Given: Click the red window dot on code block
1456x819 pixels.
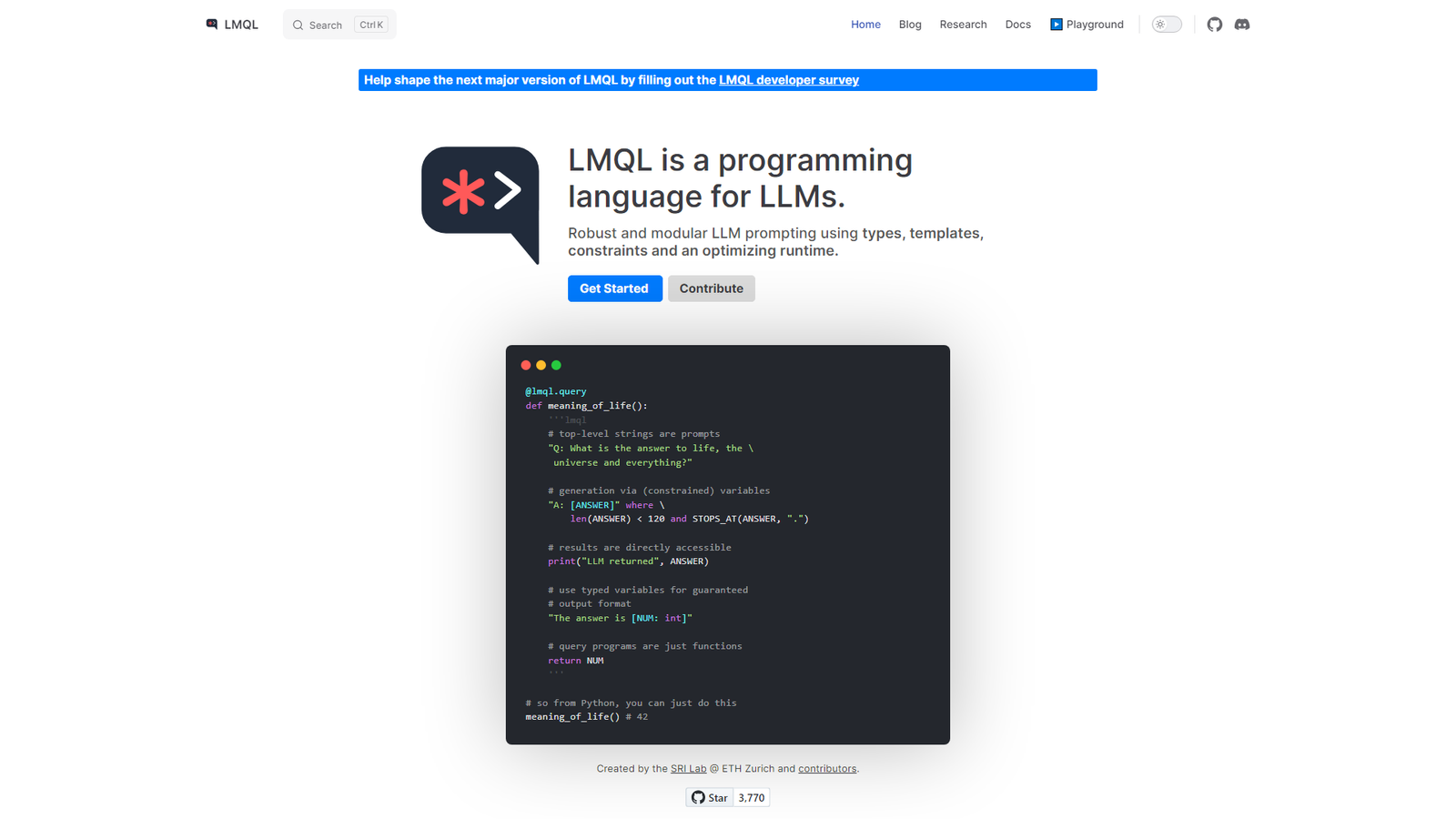Looking at the screenshot, I should click(526, 365).
